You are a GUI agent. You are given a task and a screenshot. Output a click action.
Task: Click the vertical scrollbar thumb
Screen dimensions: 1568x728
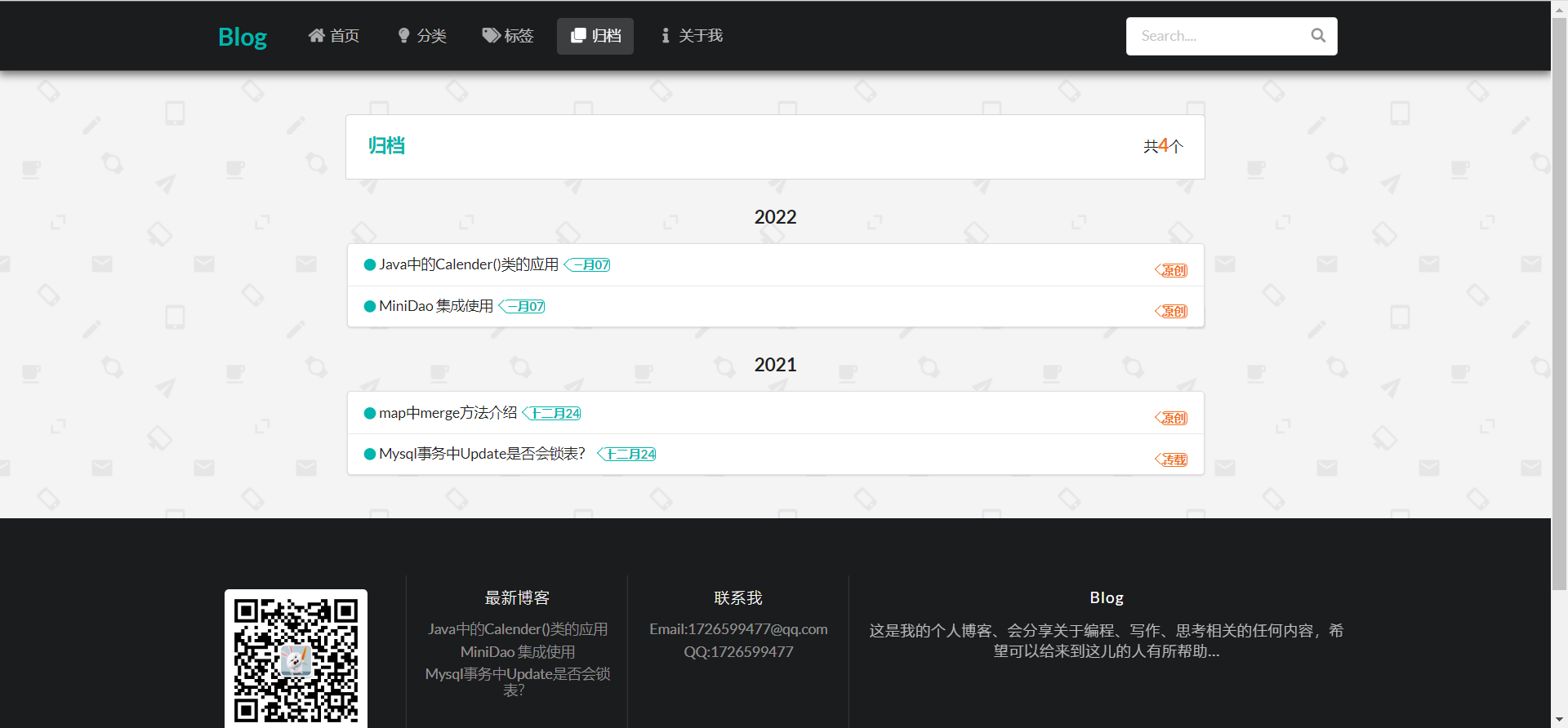point(1559,302)
